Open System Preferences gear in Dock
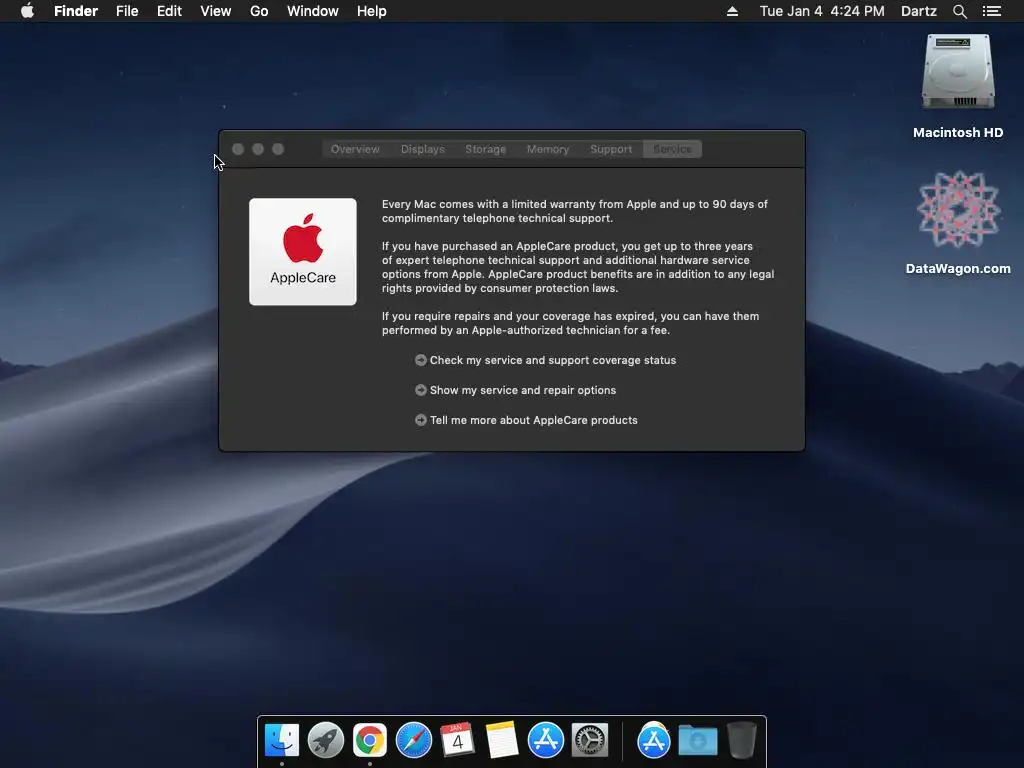This screenshot has width=1024, height=768. coord(590,740)
